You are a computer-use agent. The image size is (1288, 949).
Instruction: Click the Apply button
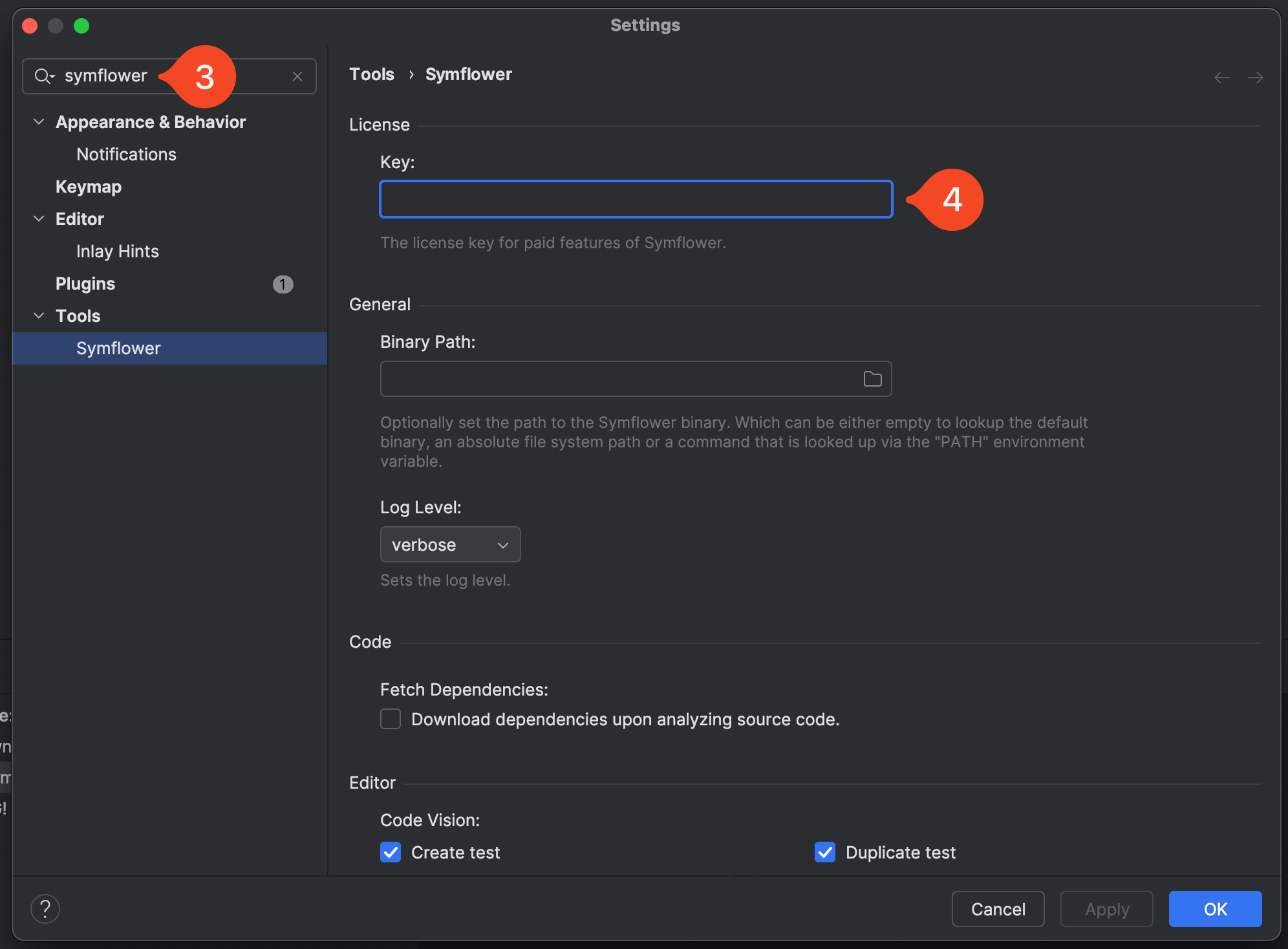1107,909
